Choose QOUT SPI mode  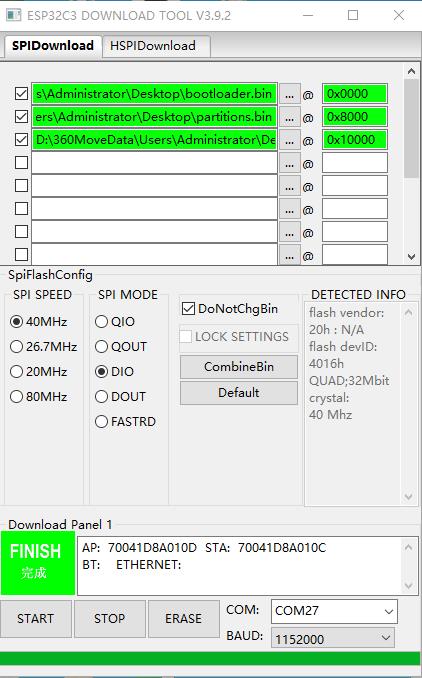pos(121,347)
